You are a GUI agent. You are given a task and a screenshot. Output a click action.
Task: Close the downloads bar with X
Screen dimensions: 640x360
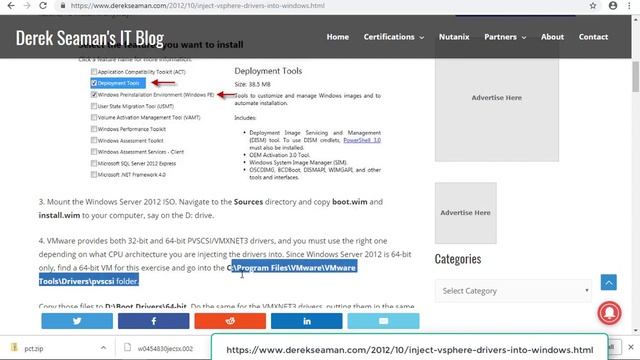coord(631,347)
